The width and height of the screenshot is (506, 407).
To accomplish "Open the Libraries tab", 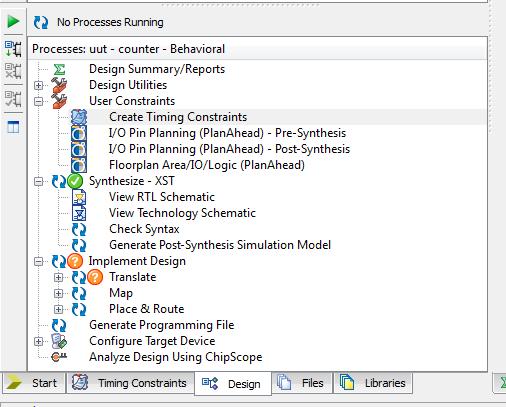I will pyautogui.click(x=373, y=383).
